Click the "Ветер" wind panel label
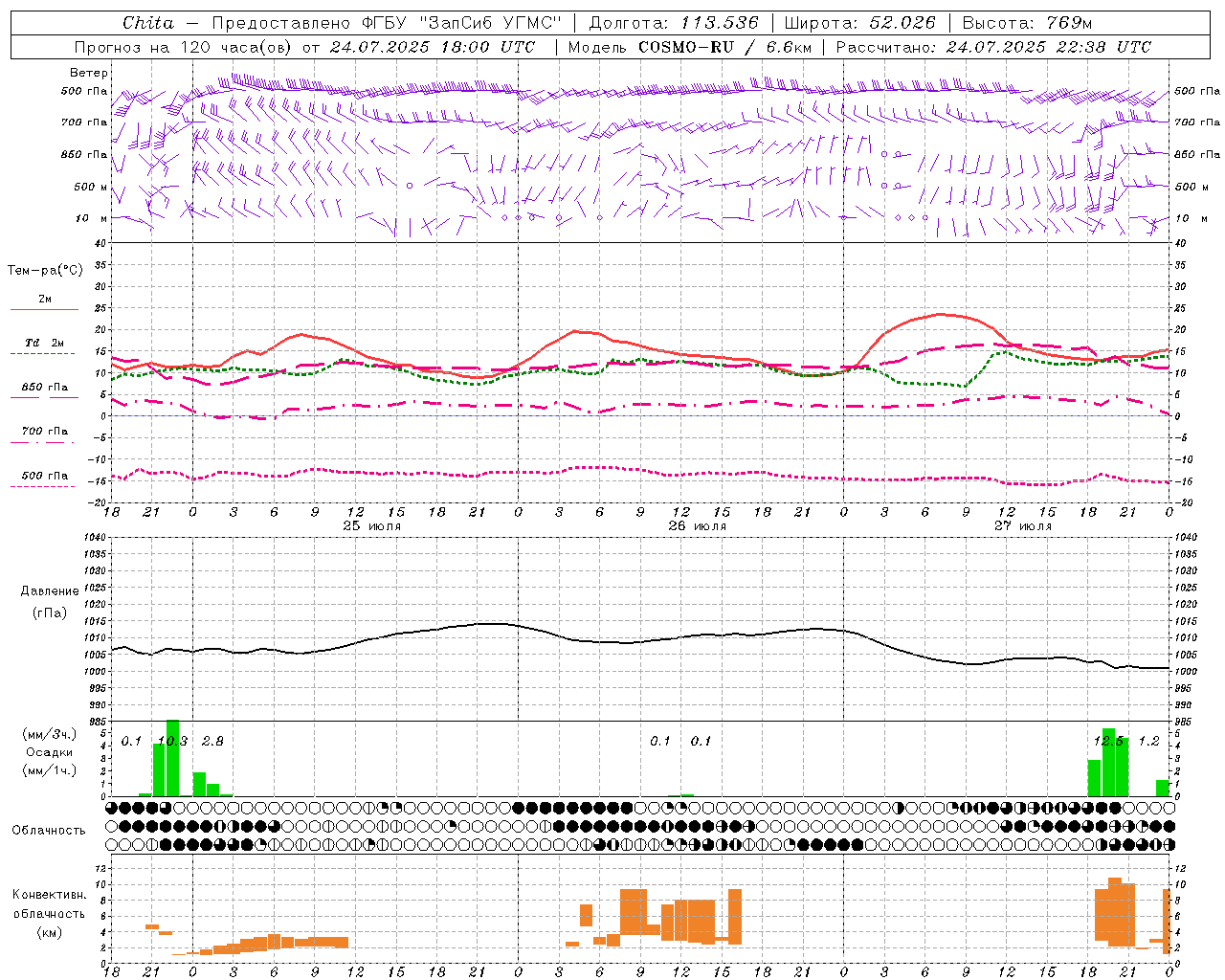This screenshot has width=1225, height=980. [89, 73]
